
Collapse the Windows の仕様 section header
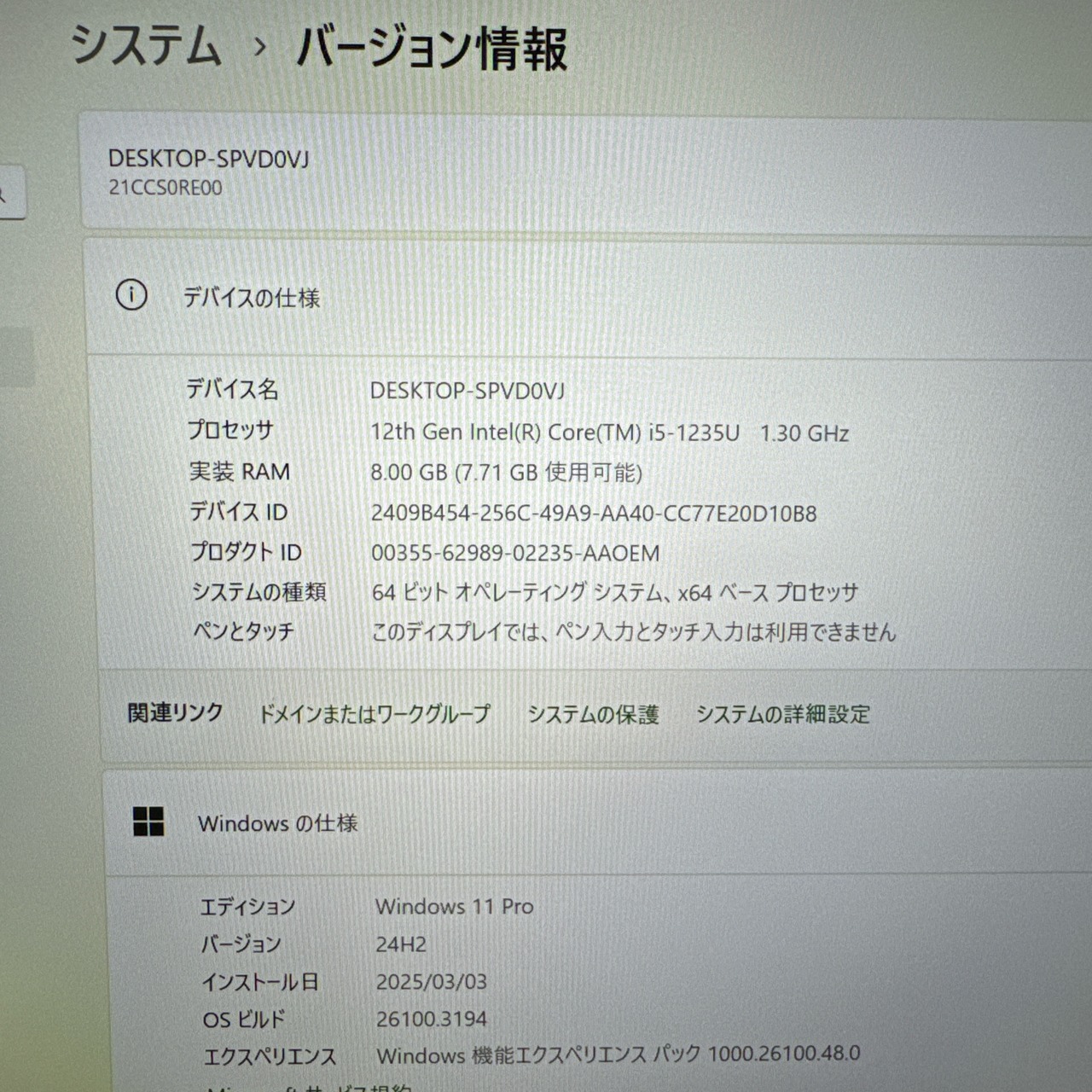click(597, 823)
